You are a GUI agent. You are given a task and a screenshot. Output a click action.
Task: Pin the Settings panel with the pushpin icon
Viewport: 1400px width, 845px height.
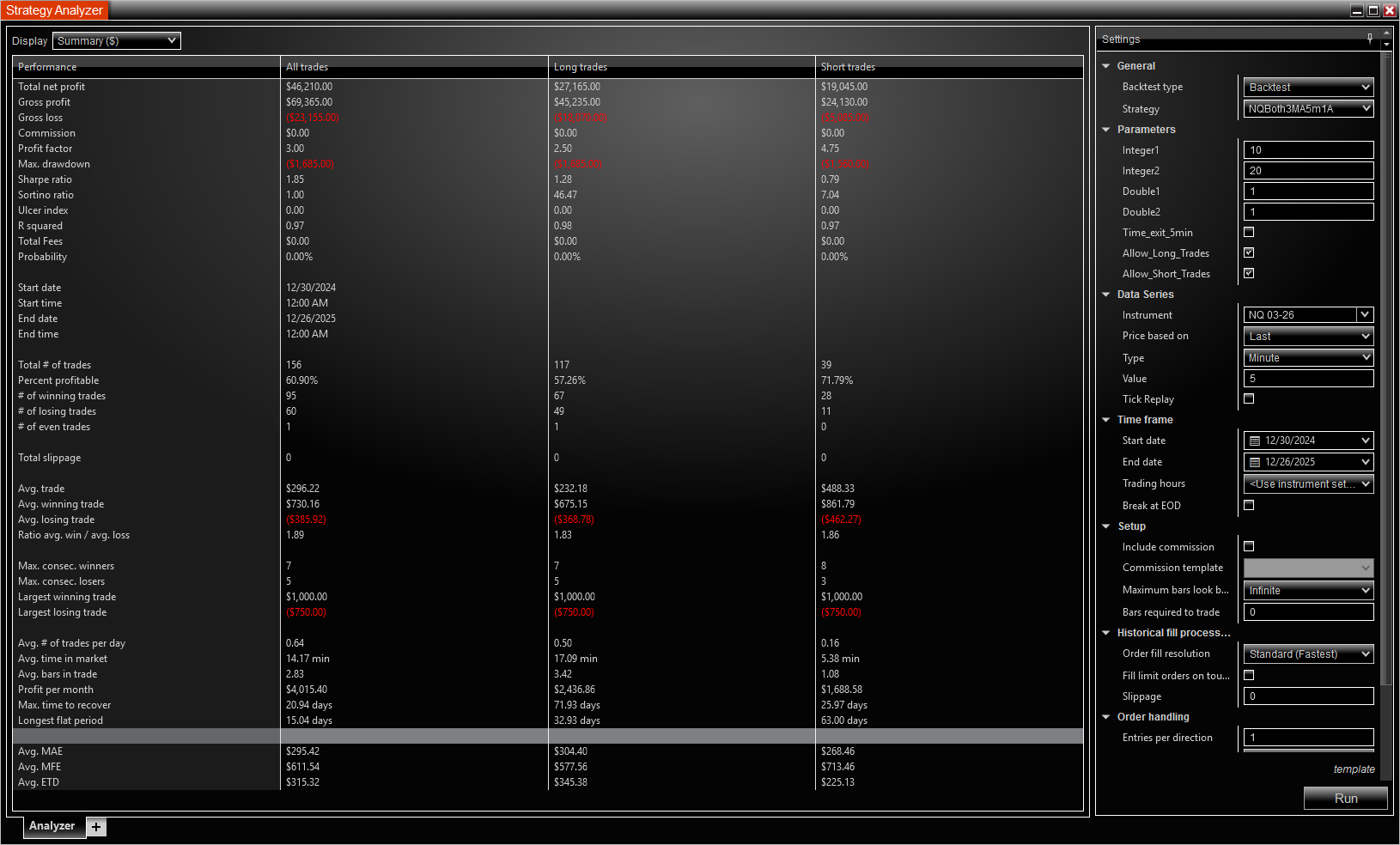point(1369,38)
